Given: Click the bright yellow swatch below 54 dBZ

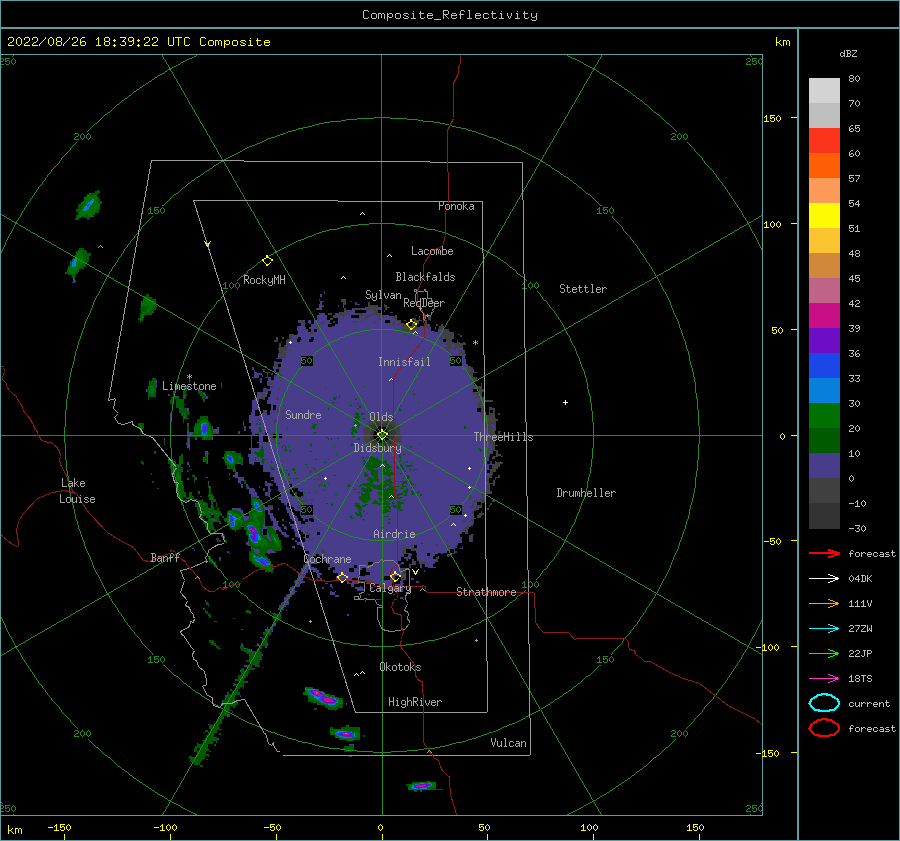Looking at the screenshot, I should 824,215.
